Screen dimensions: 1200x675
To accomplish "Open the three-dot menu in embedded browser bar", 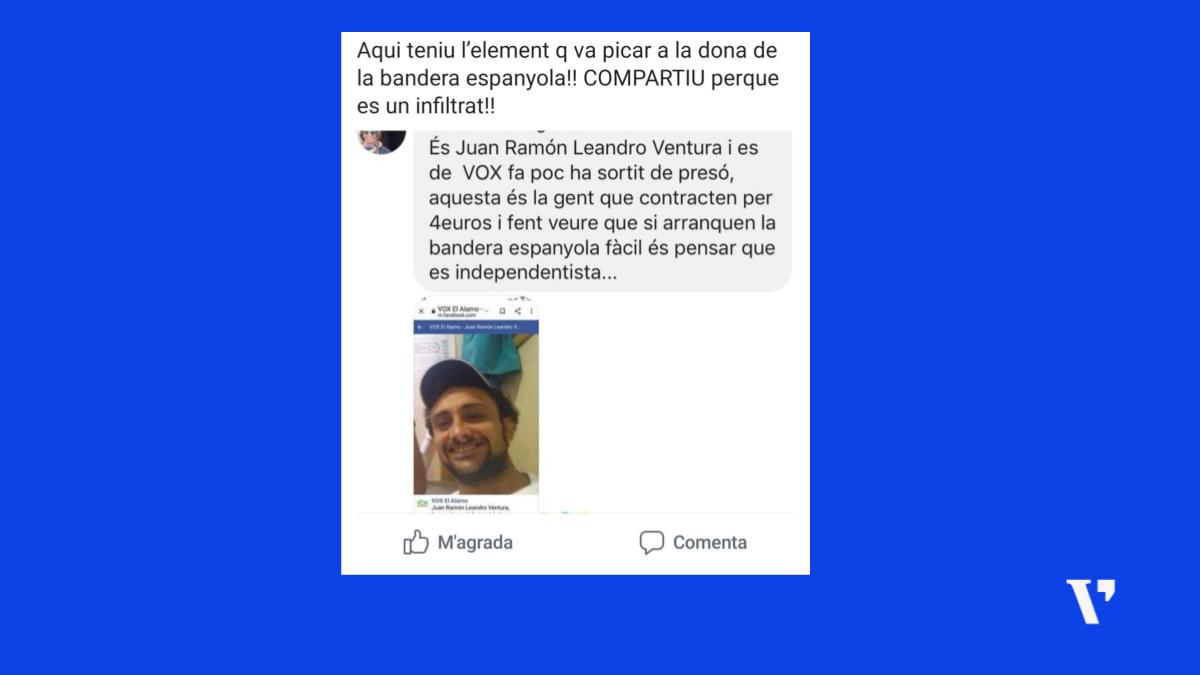I will pyautogui.click(x=531, y=311).
